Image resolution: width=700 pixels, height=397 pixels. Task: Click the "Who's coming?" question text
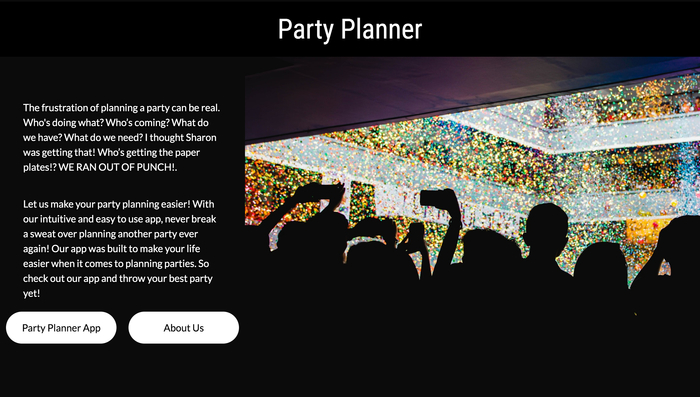[138, 123]
